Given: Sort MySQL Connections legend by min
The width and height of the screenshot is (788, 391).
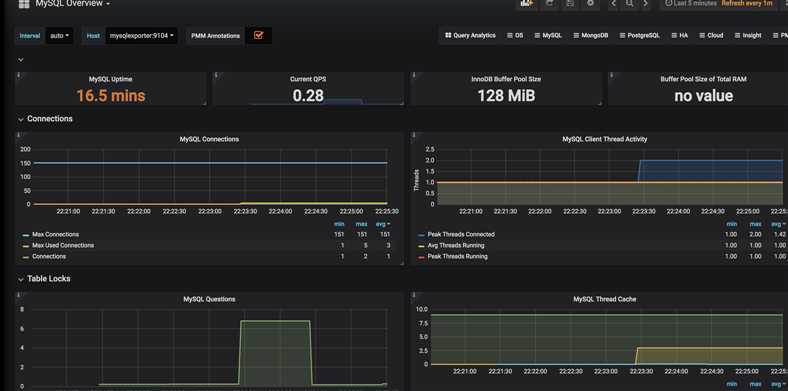Looking at the screenshot, I should click(339, 224).
